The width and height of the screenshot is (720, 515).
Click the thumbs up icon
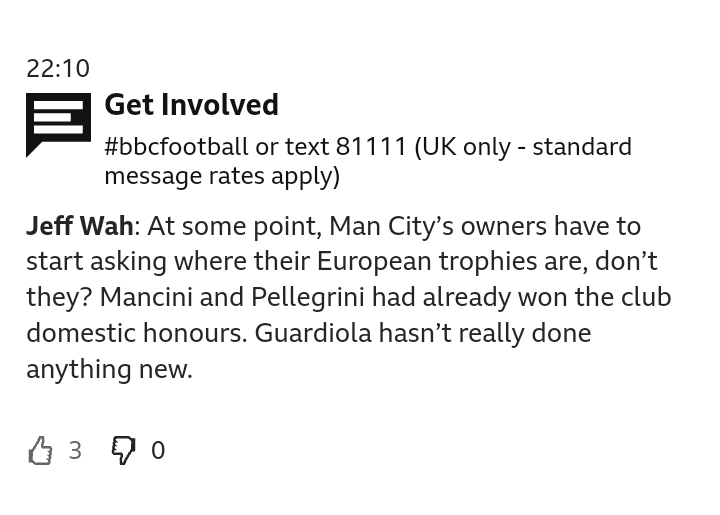point(40,450)
